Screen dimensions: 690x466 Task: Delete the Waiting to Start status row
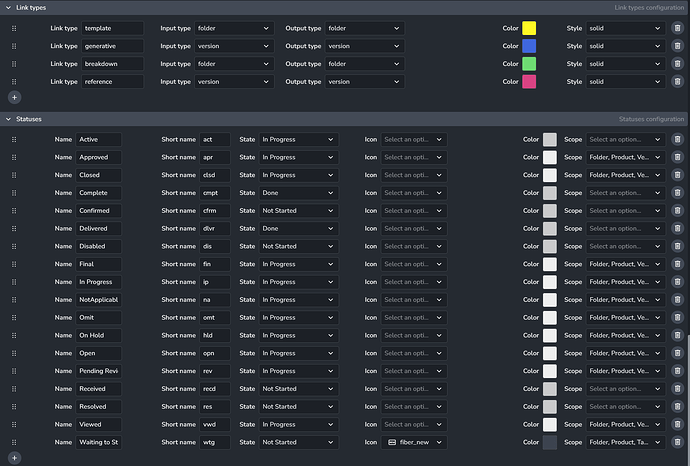click(x=677, y=442)
